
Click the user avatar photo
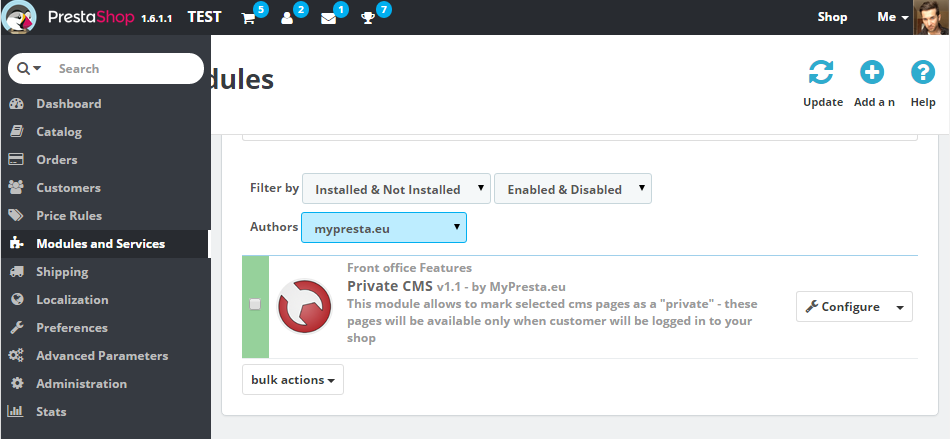(x=931, y=17)
